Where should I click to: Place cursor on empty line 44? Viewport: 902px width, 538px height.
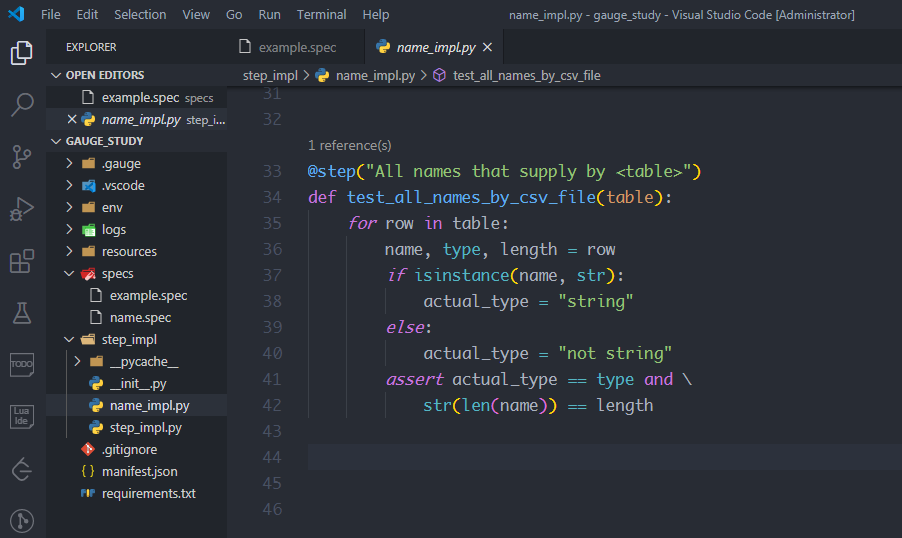pos(604,457)
